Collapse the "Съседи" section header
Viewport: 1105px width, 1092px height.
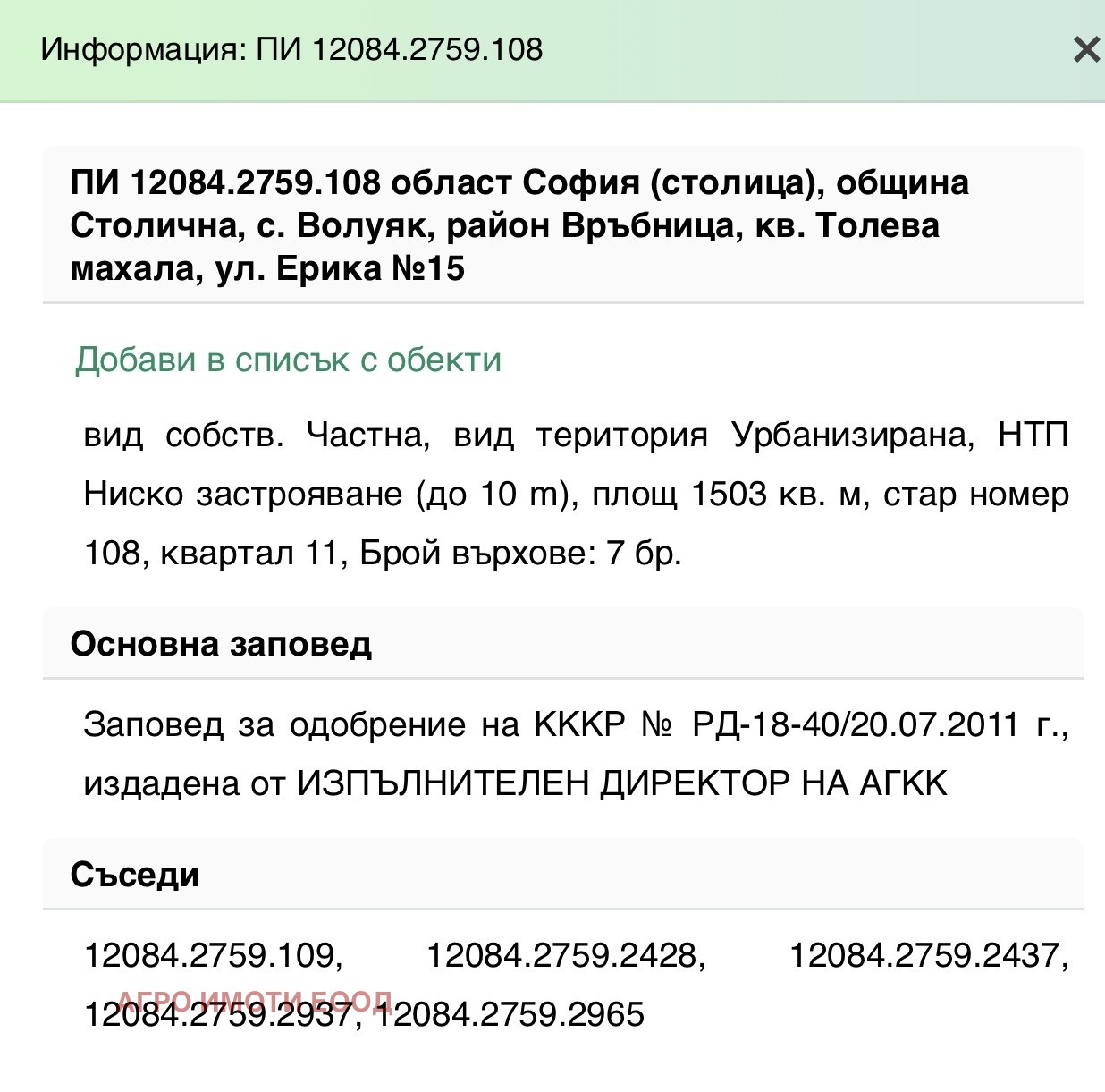(x=136, y=876)
